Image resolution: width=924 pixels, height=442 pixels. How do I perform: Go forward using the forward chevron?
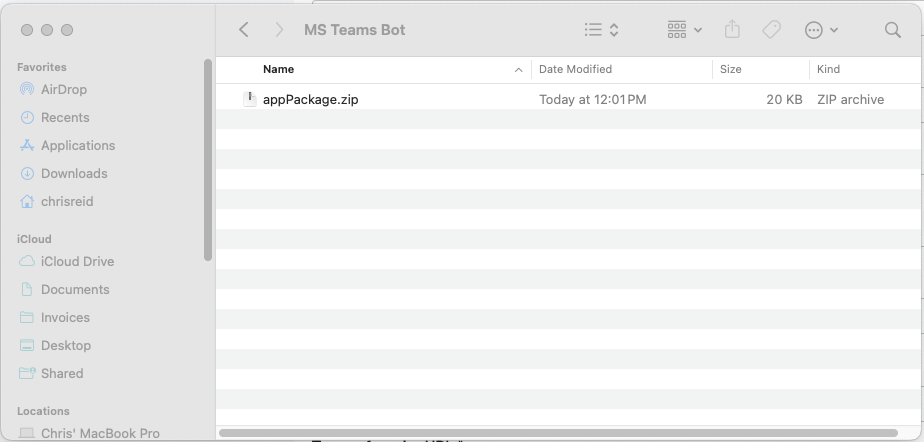[x=279, y=30]
